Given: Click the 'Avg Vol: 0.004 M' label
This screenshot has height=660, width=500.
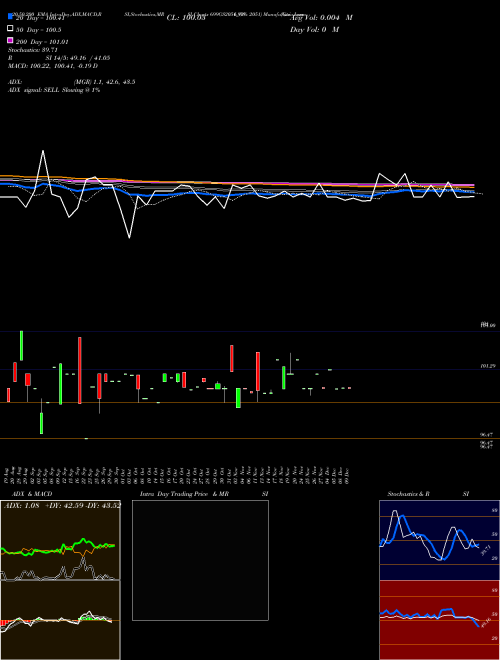Looking at the screenshot, I should point(321,18).
